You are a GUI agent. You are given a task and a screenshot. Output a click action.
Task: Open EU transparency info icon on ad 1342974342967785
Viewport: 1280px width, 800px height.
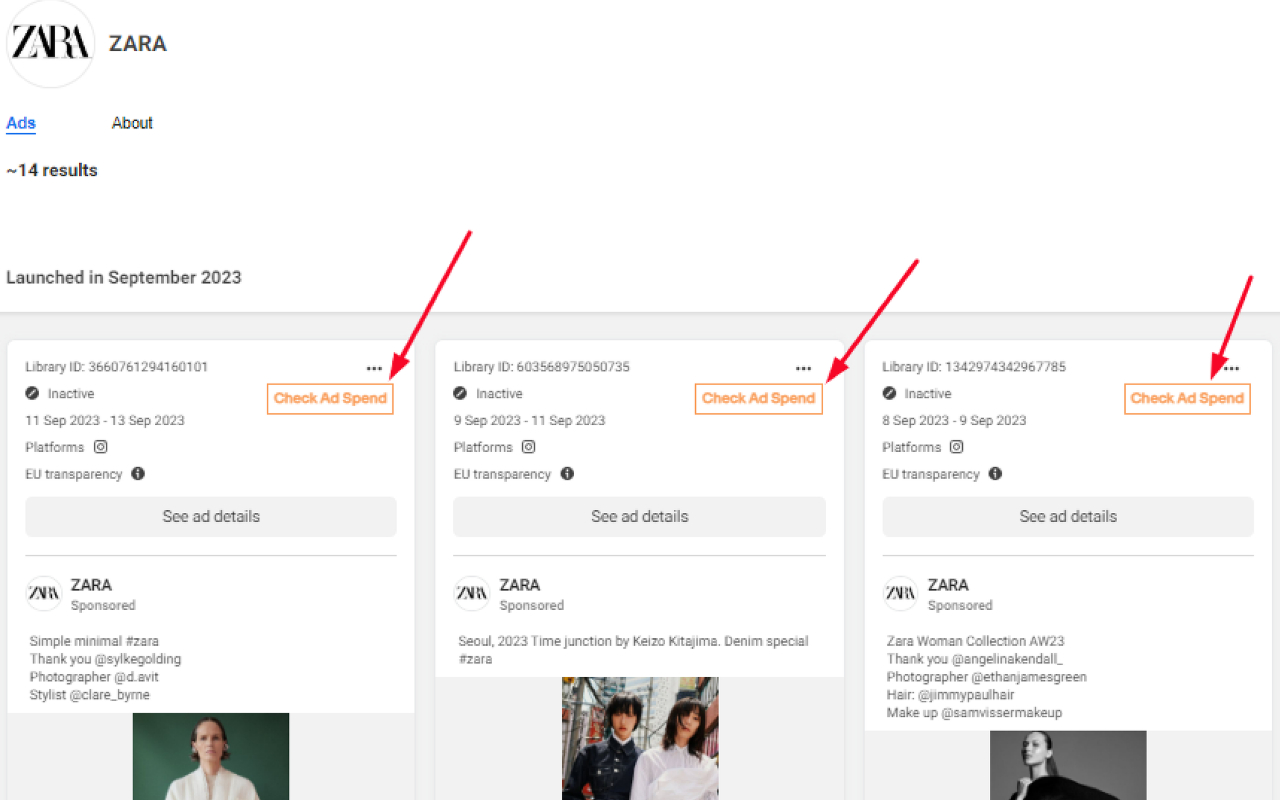(x=995, y=474)
